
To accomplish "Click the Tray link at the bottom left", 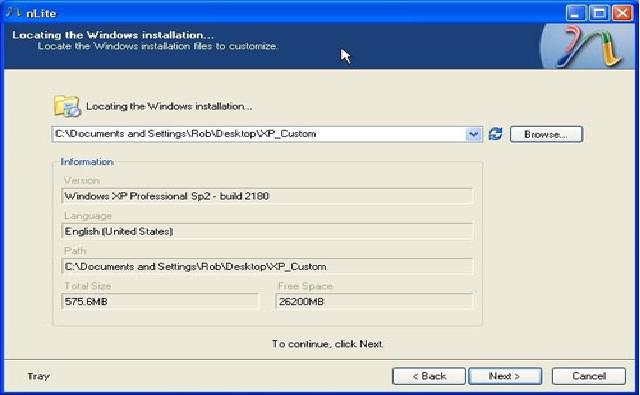I will [38, 376].
